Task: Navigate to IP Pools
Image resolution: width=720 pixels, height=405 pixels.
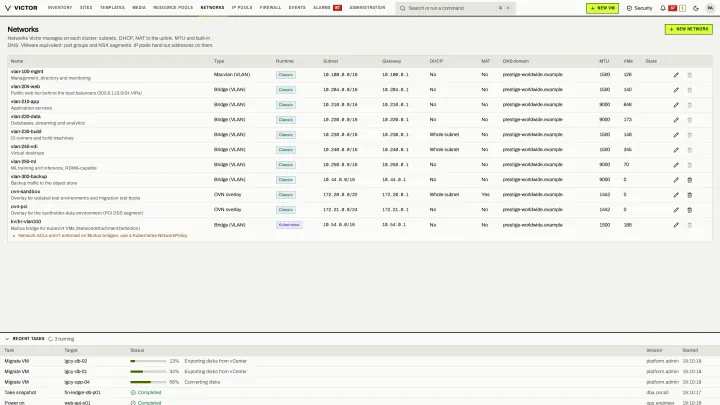Action: click(242, 8)
